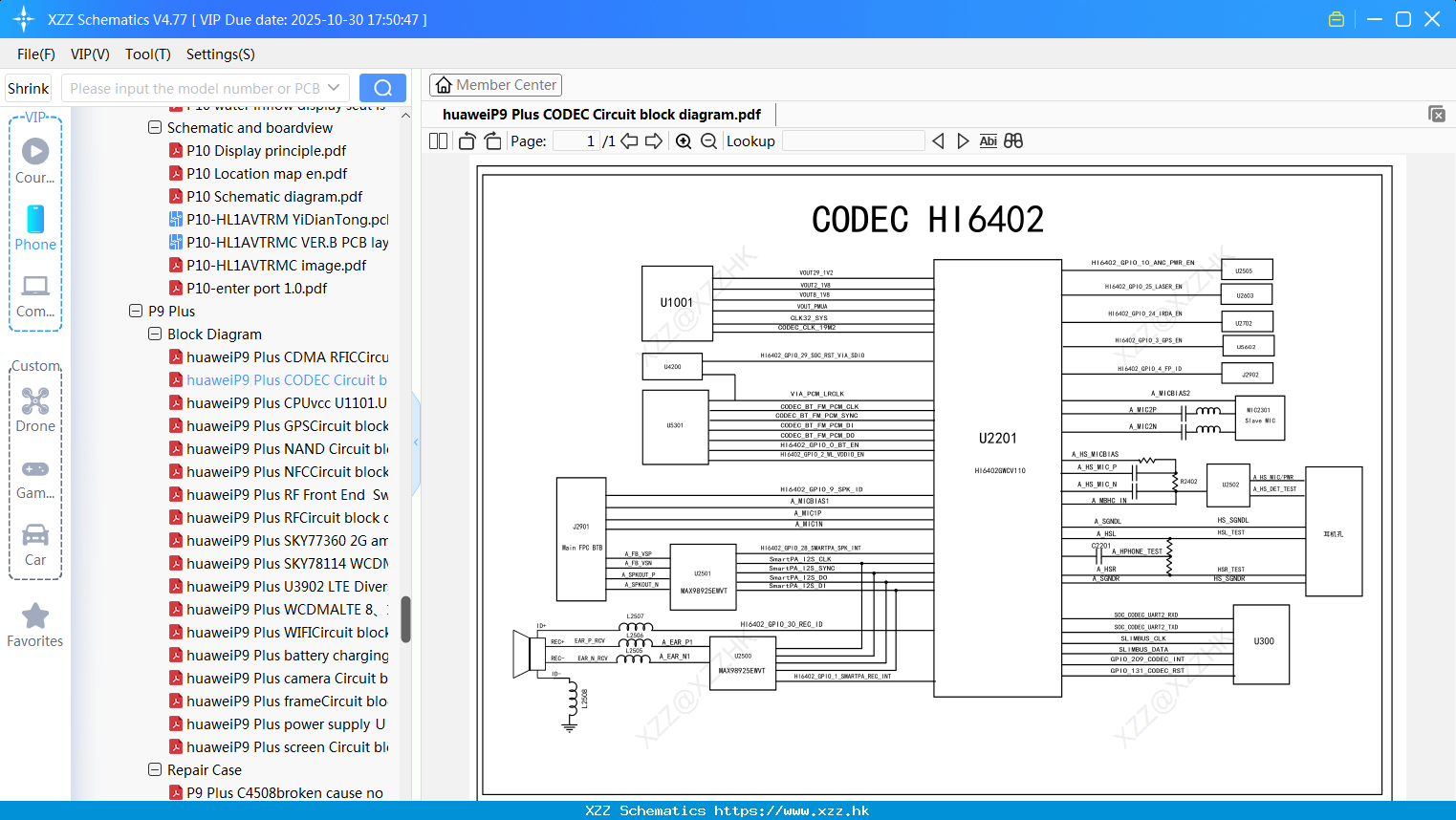Toggle two-page layout view icon
Image resolution: width=1456 pixels, height=820 pixels.
(438, 141)
